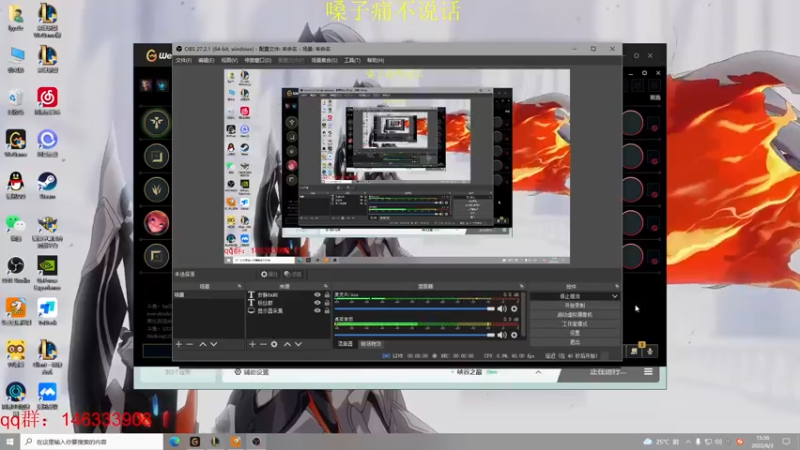Open GeForce Experience desktop shortcut
800x450 pixels.
pos(47,273)
